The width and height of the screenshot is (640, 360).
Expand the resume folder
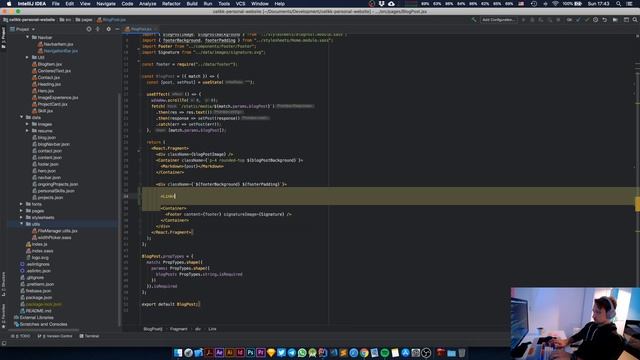point(27,131)
